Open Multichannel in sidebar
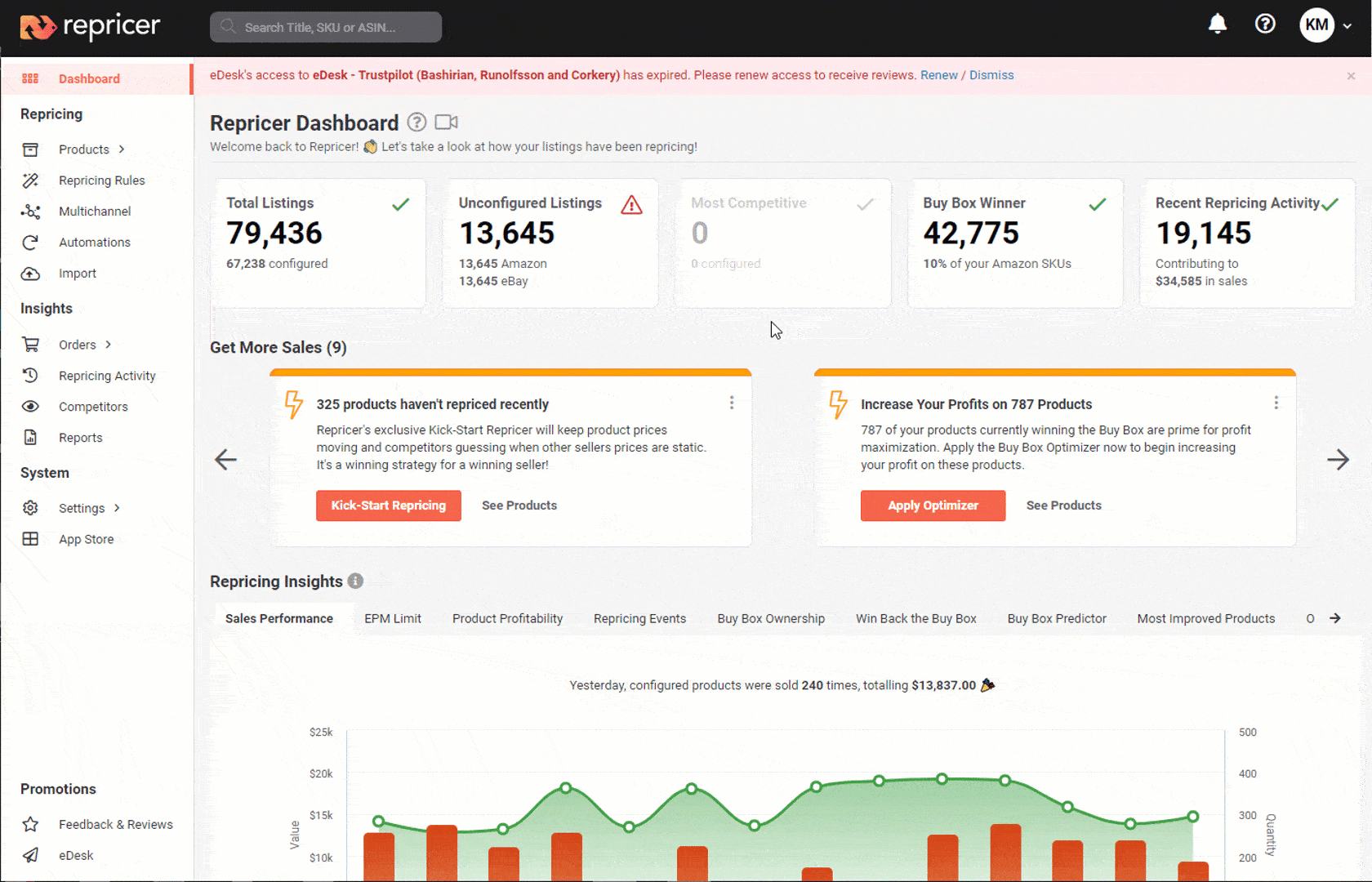1372x882 pixels. pos(95,212)
